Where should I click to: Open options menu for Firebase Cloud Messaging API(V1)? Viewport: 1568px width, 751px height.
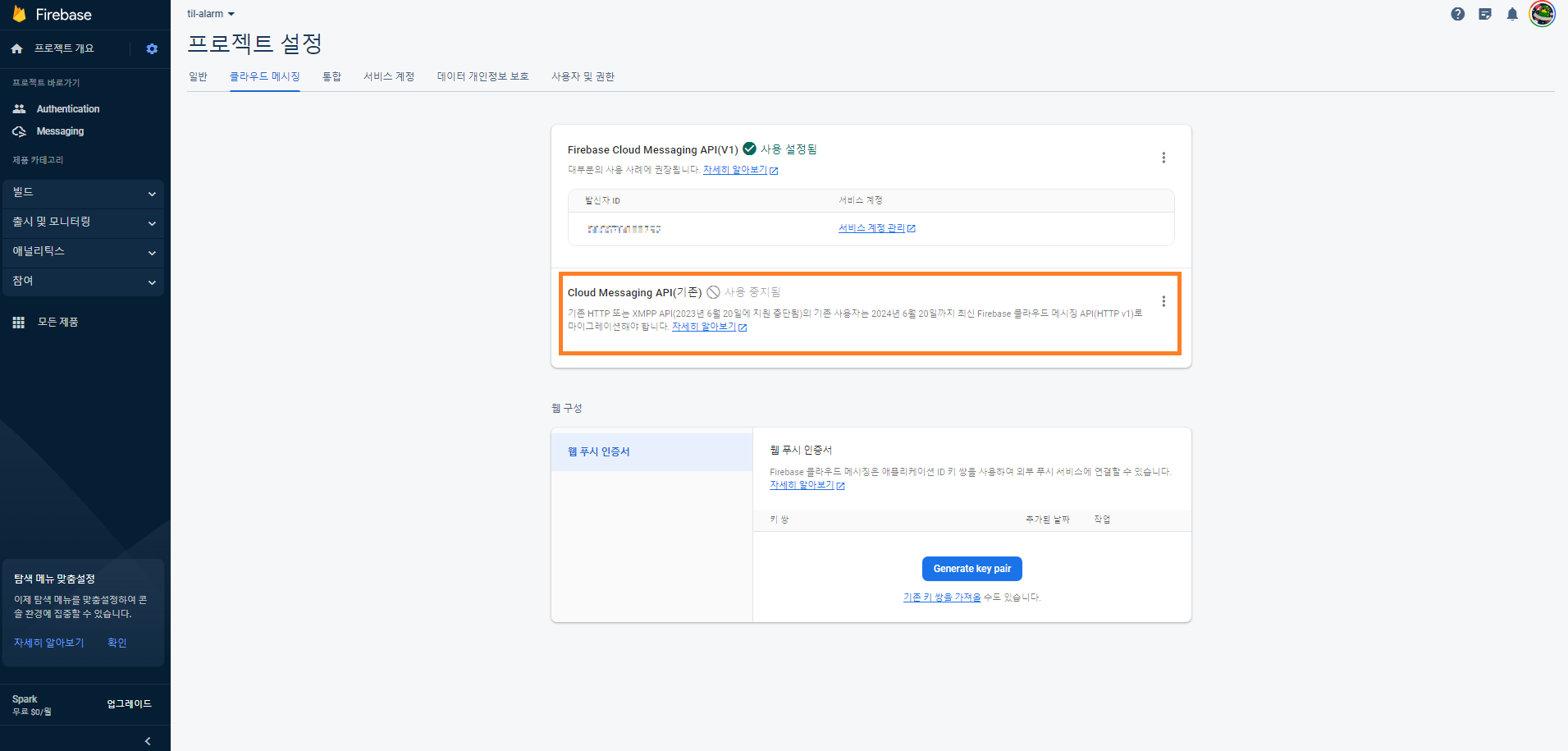[x=1163, y=158]
